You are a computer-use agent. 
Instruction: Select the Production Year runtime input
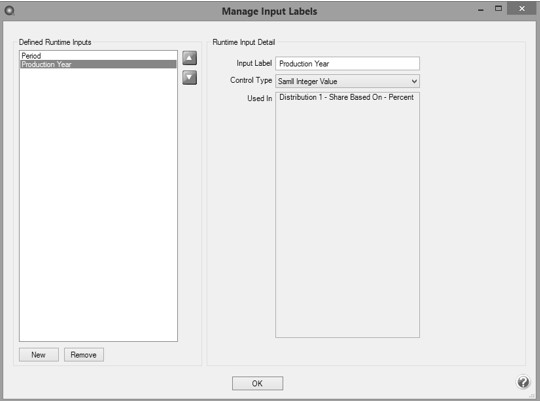(98, 64)
